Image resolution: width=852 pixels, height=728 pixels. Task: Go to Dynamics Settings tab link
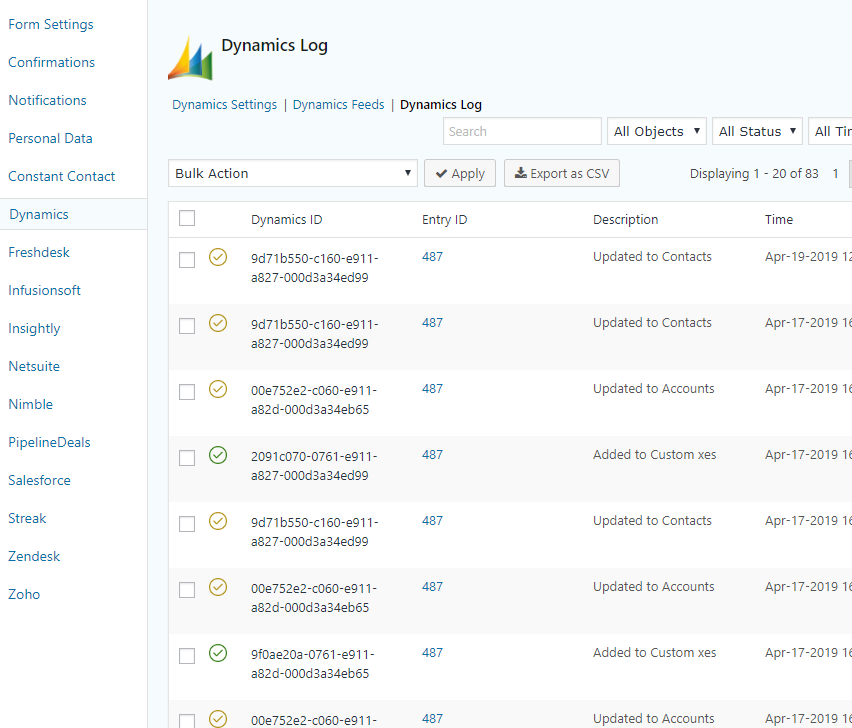[x=224, y=105]
